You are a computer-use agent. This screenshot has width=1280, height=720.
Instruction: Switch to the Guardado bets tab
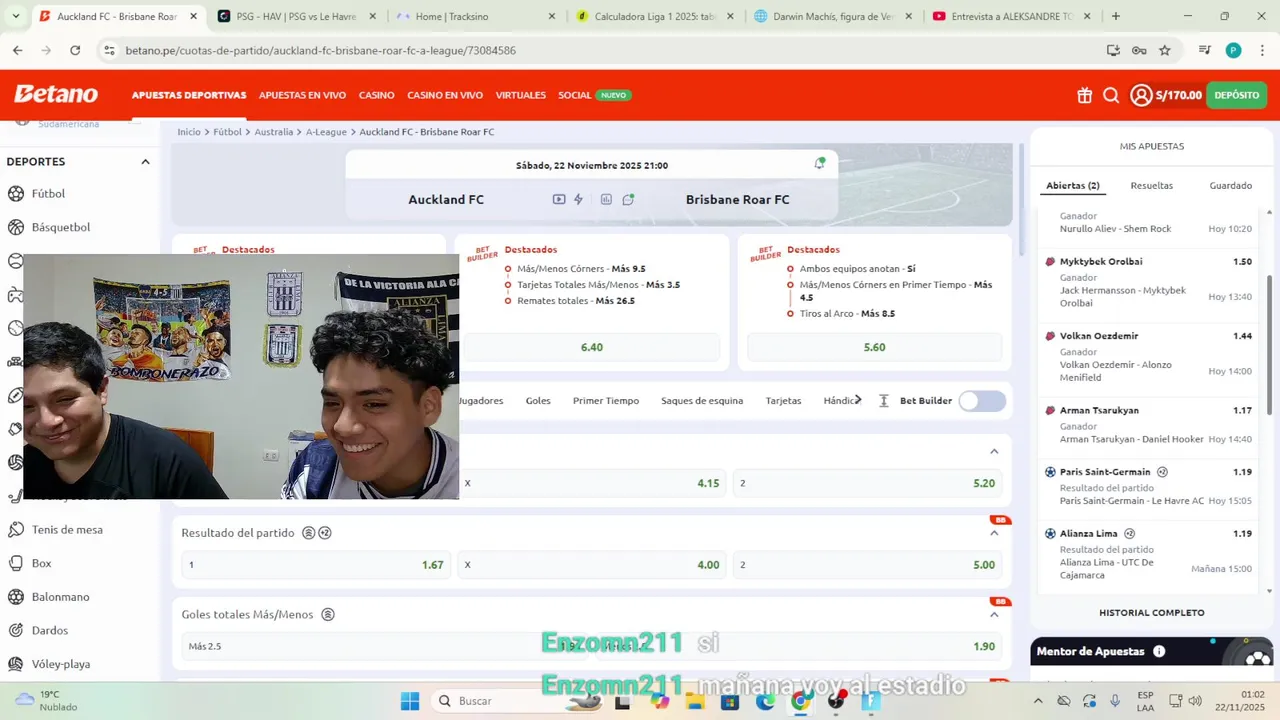(x=1230, y=185)
